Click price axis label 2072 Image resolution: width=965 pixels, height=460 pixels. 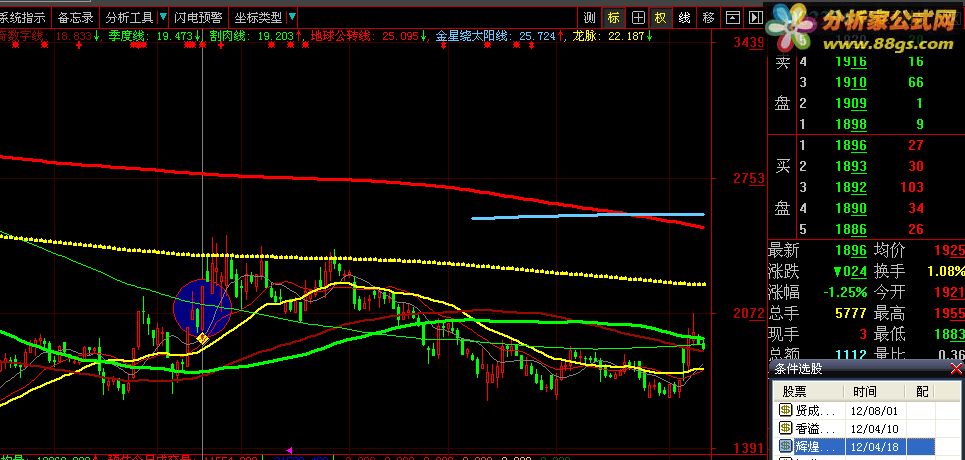tap(748, 313)
